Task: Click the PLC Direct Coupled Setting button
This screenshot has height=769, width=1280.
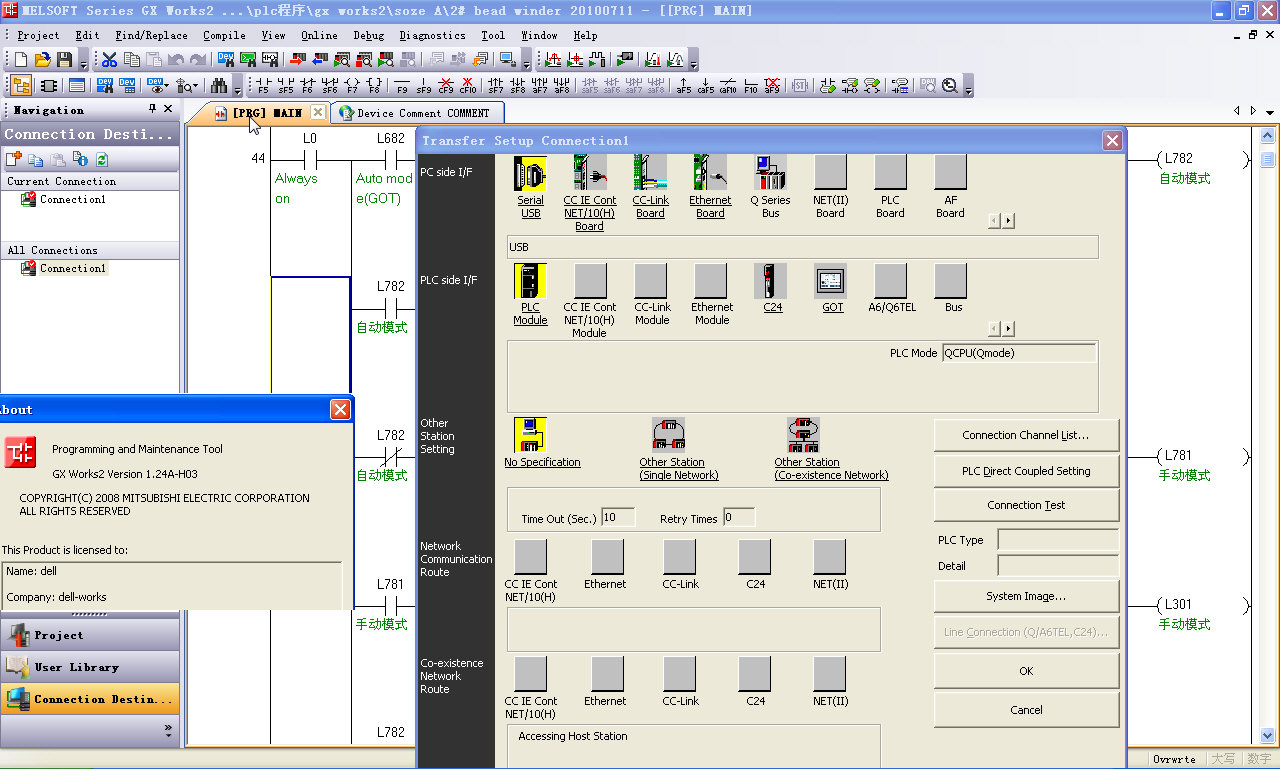Action: [x=1026, y=471]
